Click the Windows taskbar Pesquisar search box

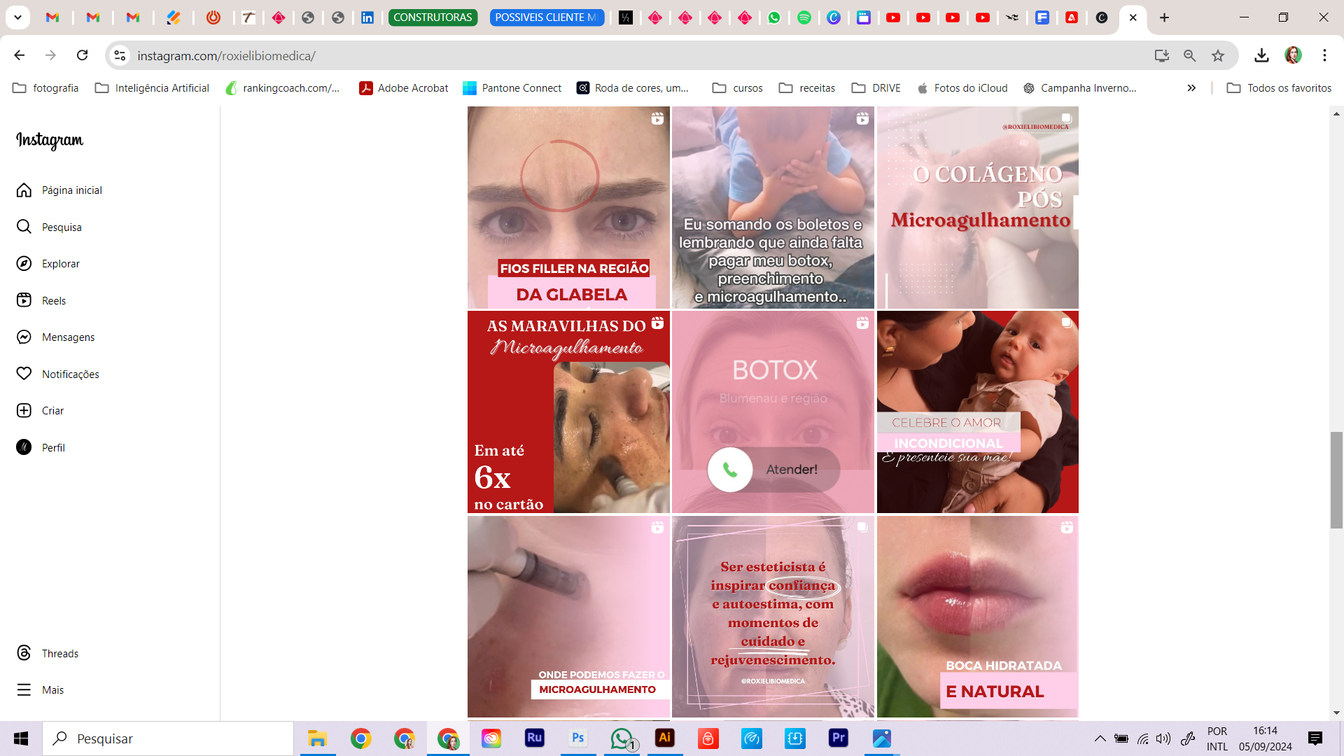pyautogui.click(x=170, y=739)
